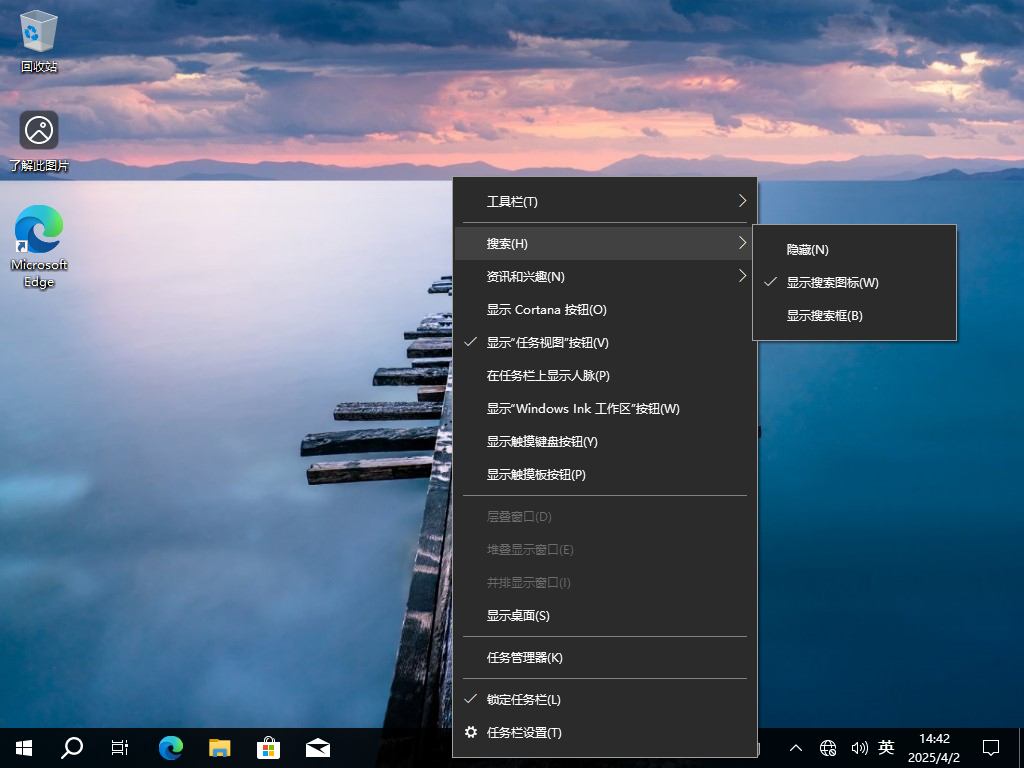This screenshot has width=1024, height=768.
Task: Toggle 锁定任务栏(L)
Action: [x=605, y=699]
